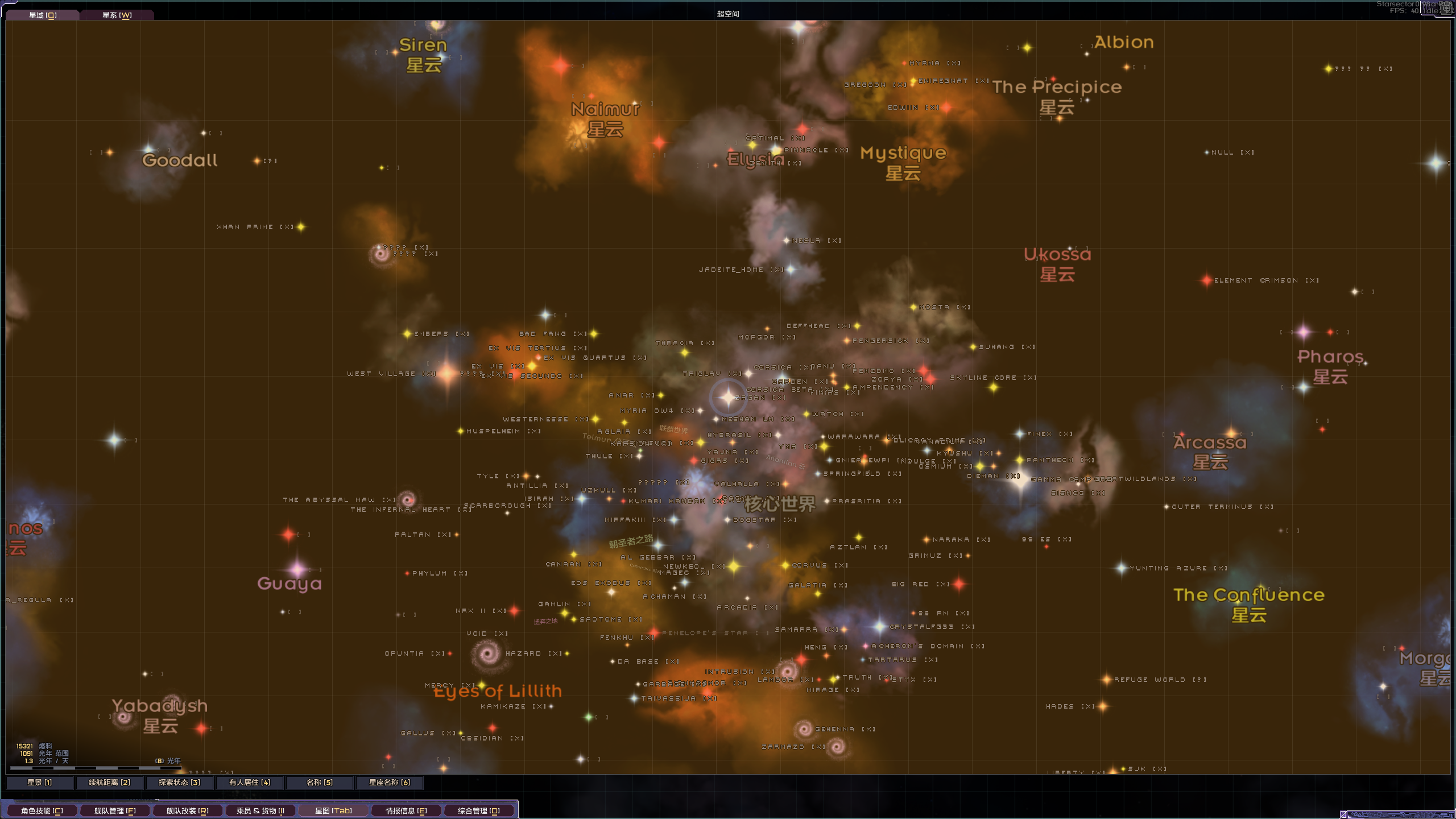
Task: Open the 舰队改装 [R] tab
Action: tap(188, 810)
